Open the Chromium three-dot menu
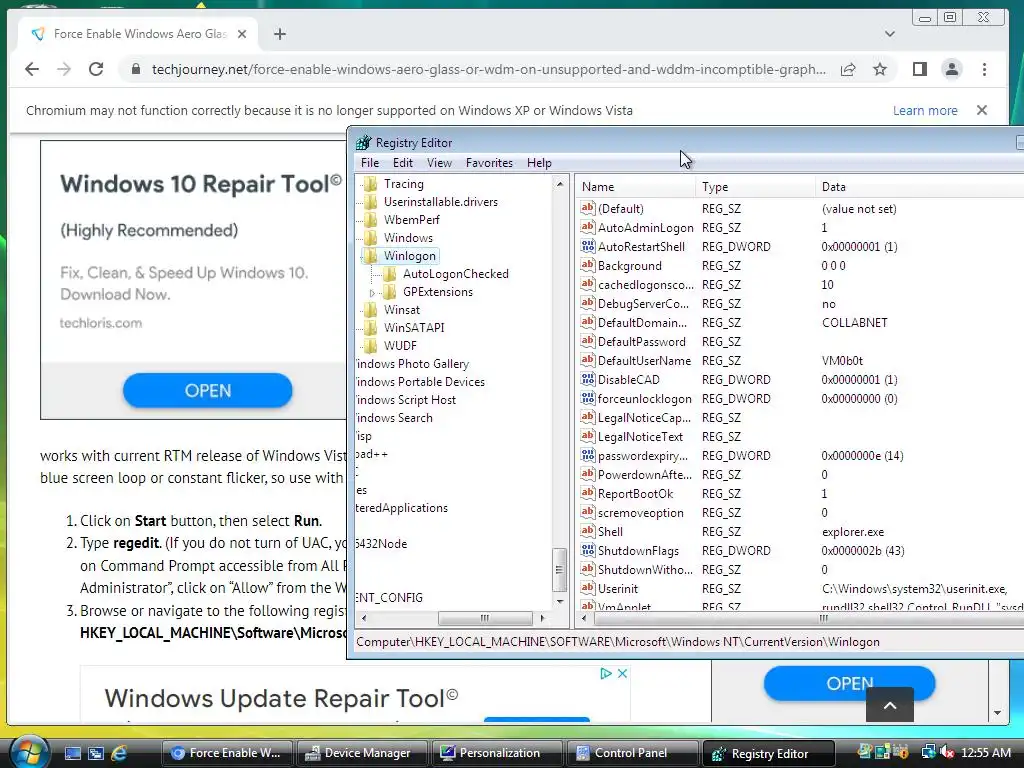 tap(984, 69)
